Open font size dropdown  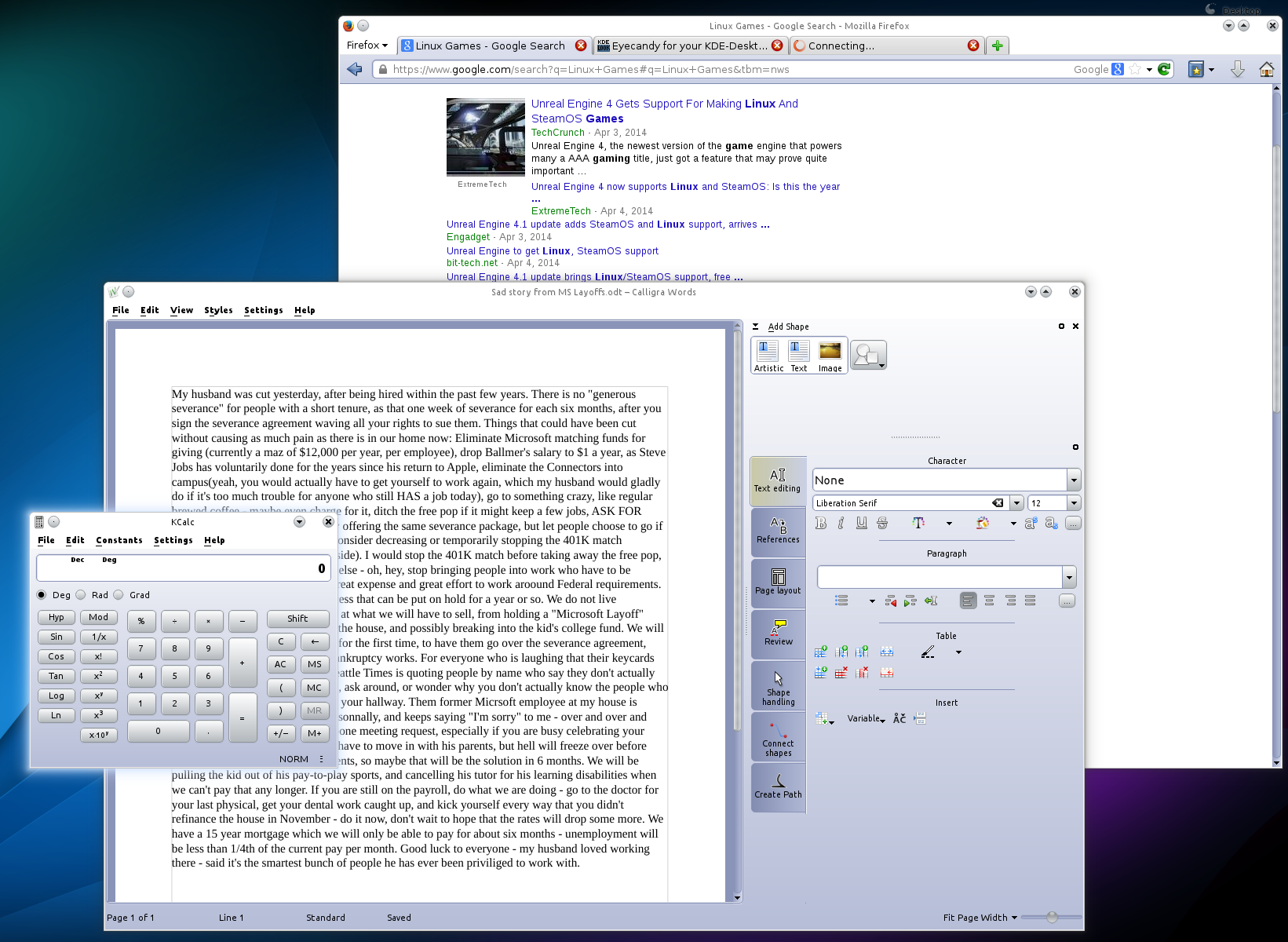point(1074,503)
